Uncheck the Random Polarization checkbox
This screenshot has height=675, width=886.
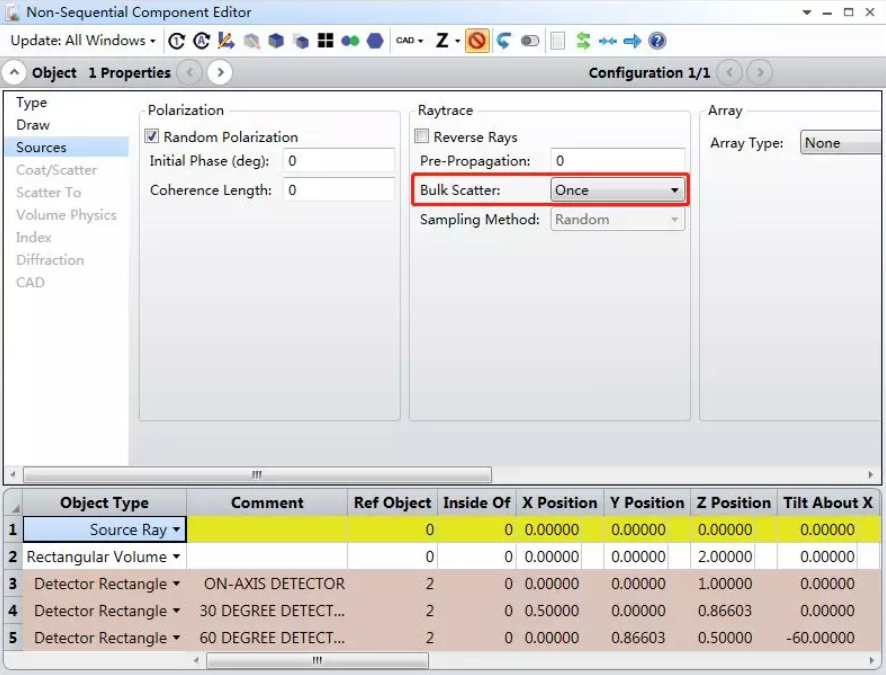click(153, 137)
